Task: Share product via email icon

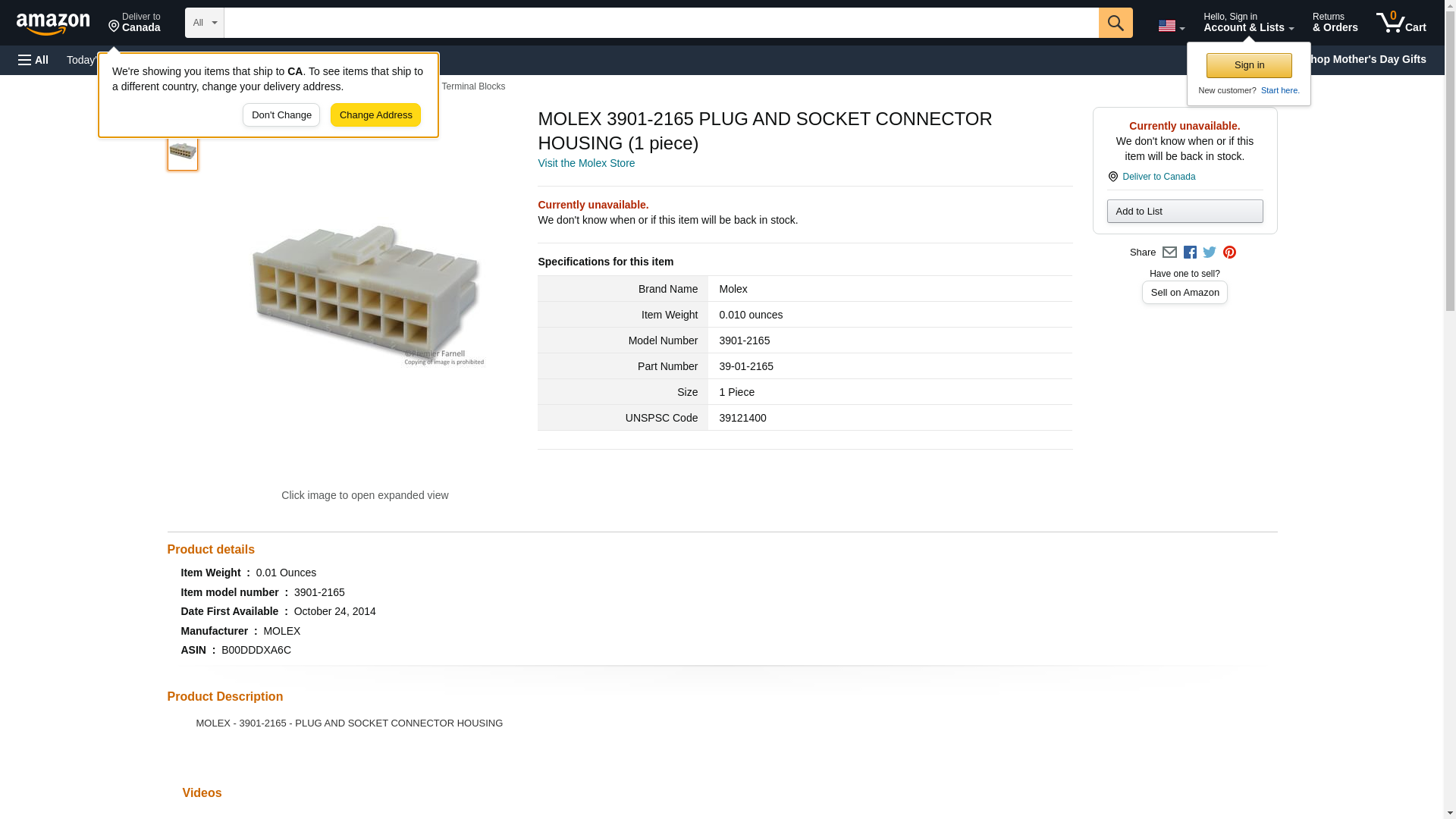Action: [1169, 253]
